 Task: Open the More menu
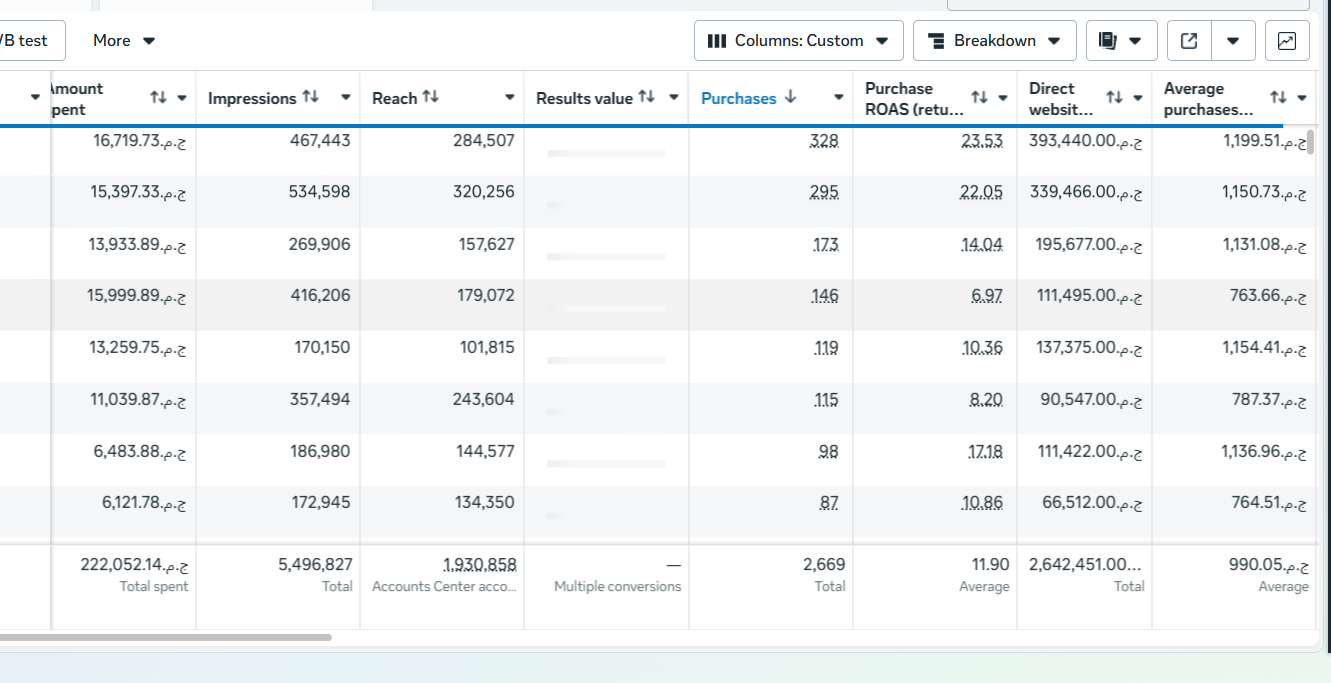pos(124,41)
